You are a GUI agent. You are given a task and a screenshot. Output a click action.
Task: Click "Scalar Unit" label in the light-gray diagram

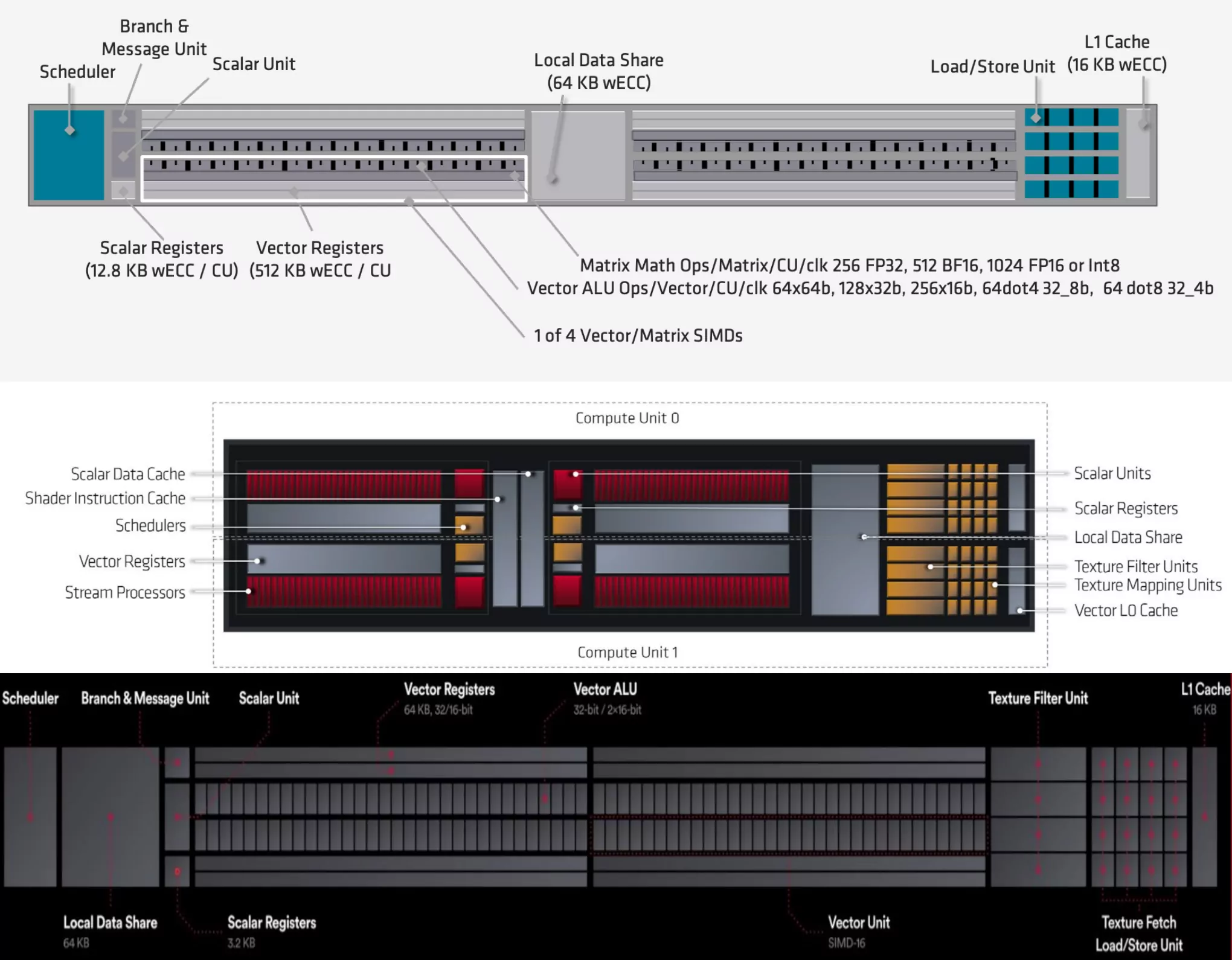(254, 64)
